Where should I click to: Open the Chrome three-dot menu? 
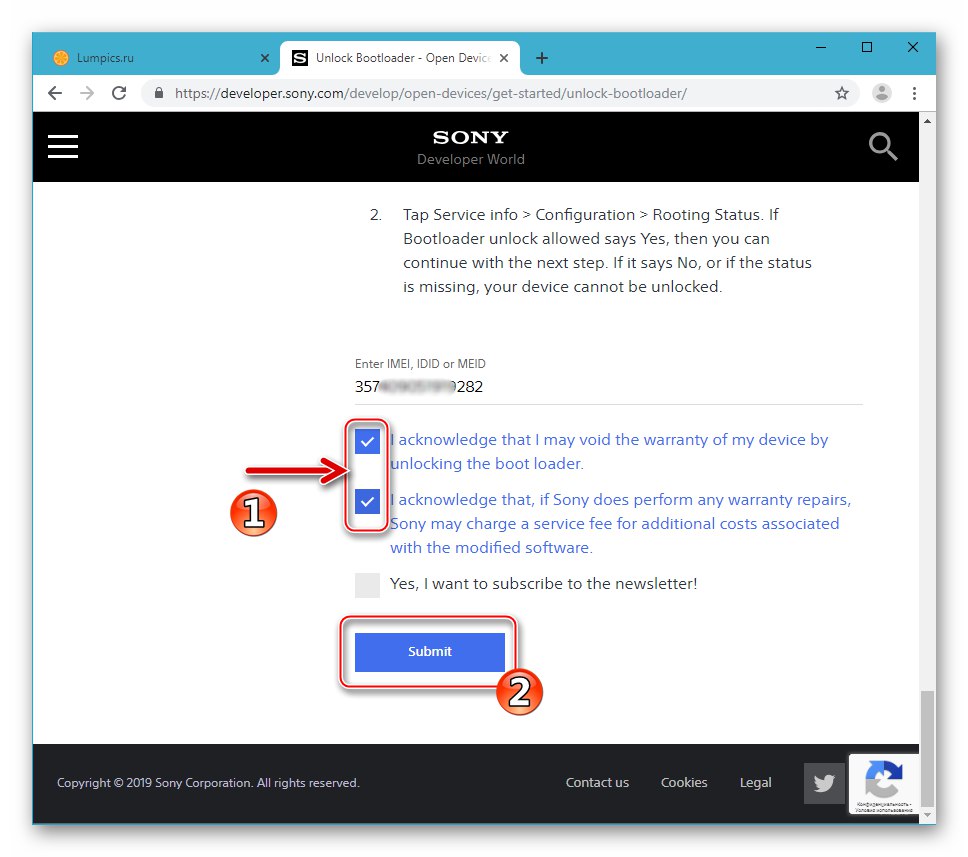(x=914, y=93)
